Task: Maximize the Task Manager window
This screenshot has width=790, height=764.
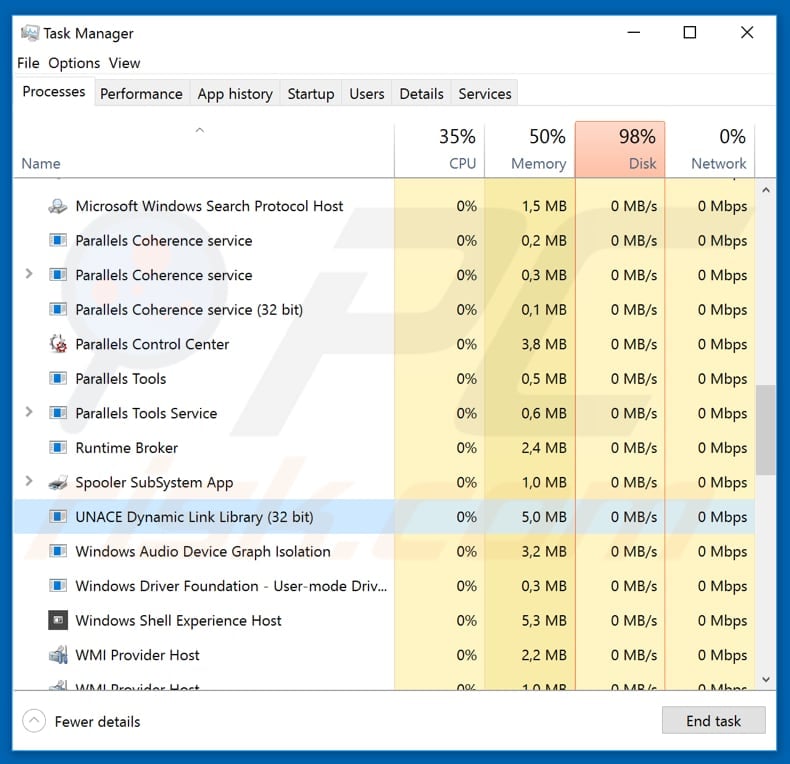Action: [x=690, y=32]
